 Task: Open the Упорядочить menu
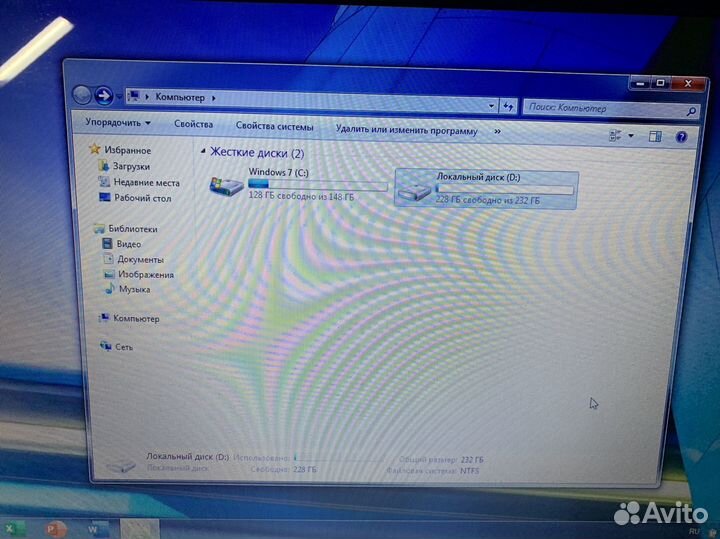click(118, 123)
